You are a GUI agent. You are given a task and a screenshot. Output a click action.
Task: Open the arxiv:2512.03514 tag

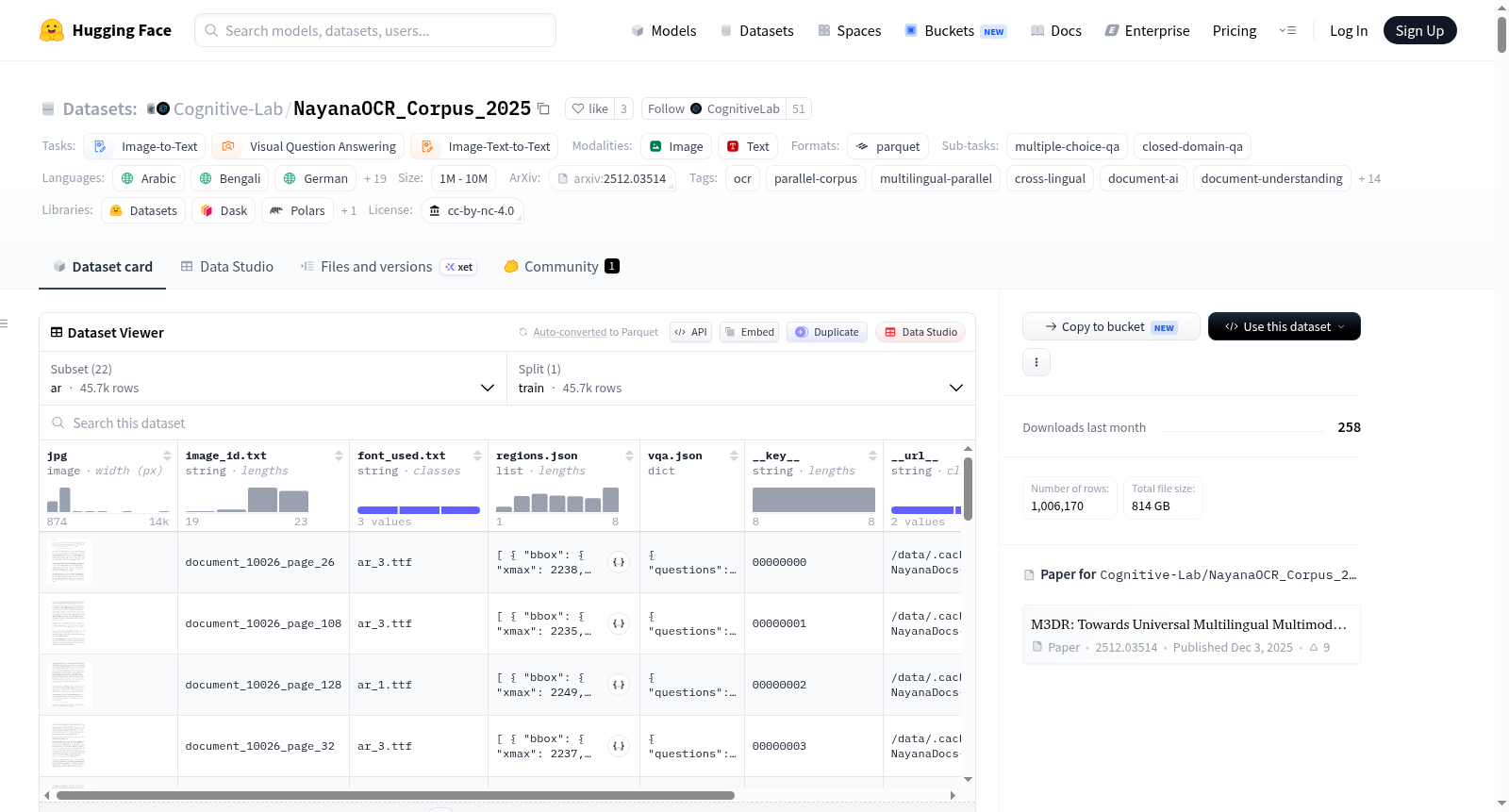pyautogui.click(x=612, y=178)
